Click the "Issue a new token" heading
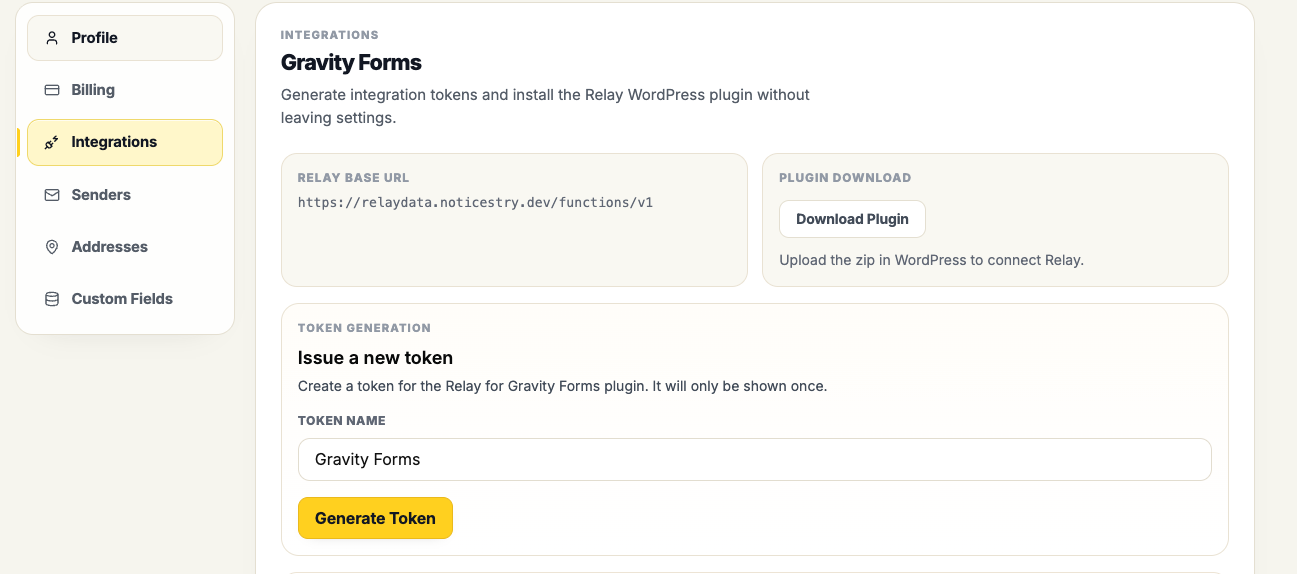 pyautogui.click(x=375, y=358)
